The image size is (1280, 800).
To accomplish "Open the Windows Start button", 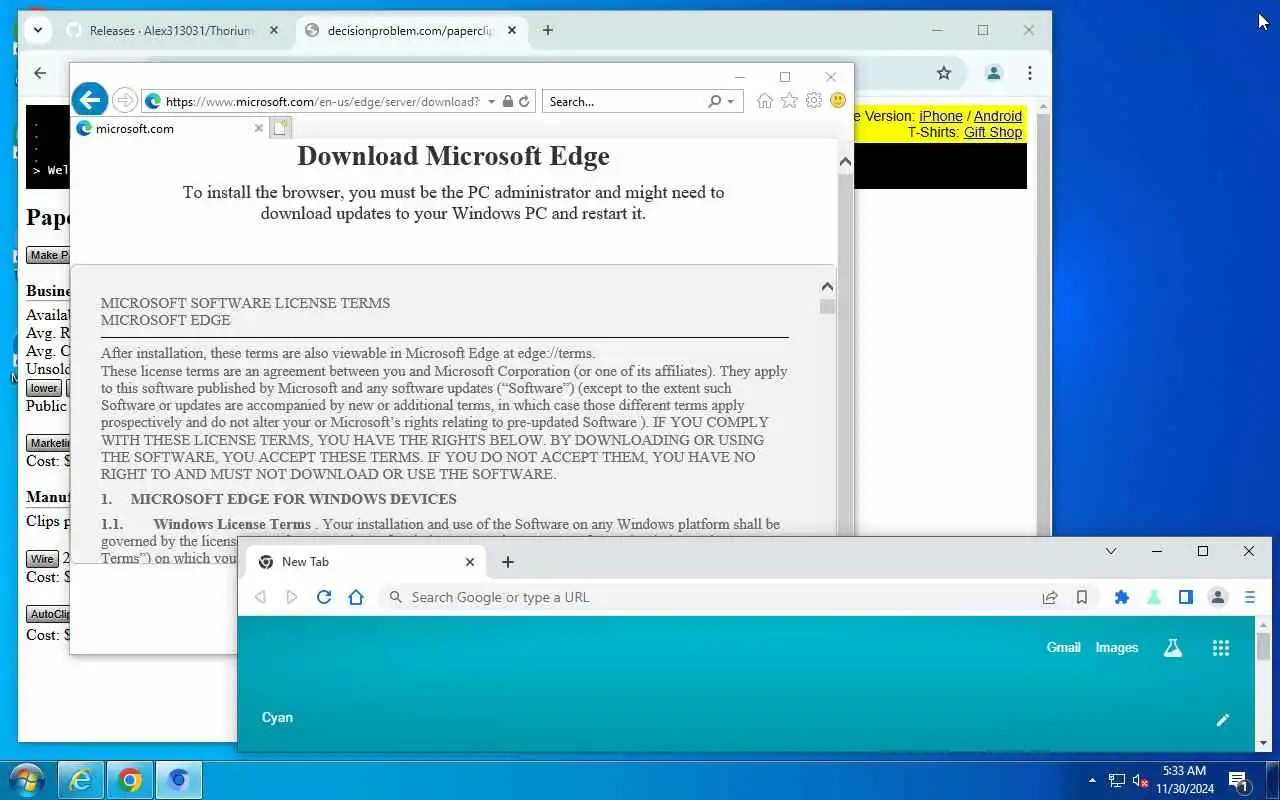I will click(x=26, y=780).
